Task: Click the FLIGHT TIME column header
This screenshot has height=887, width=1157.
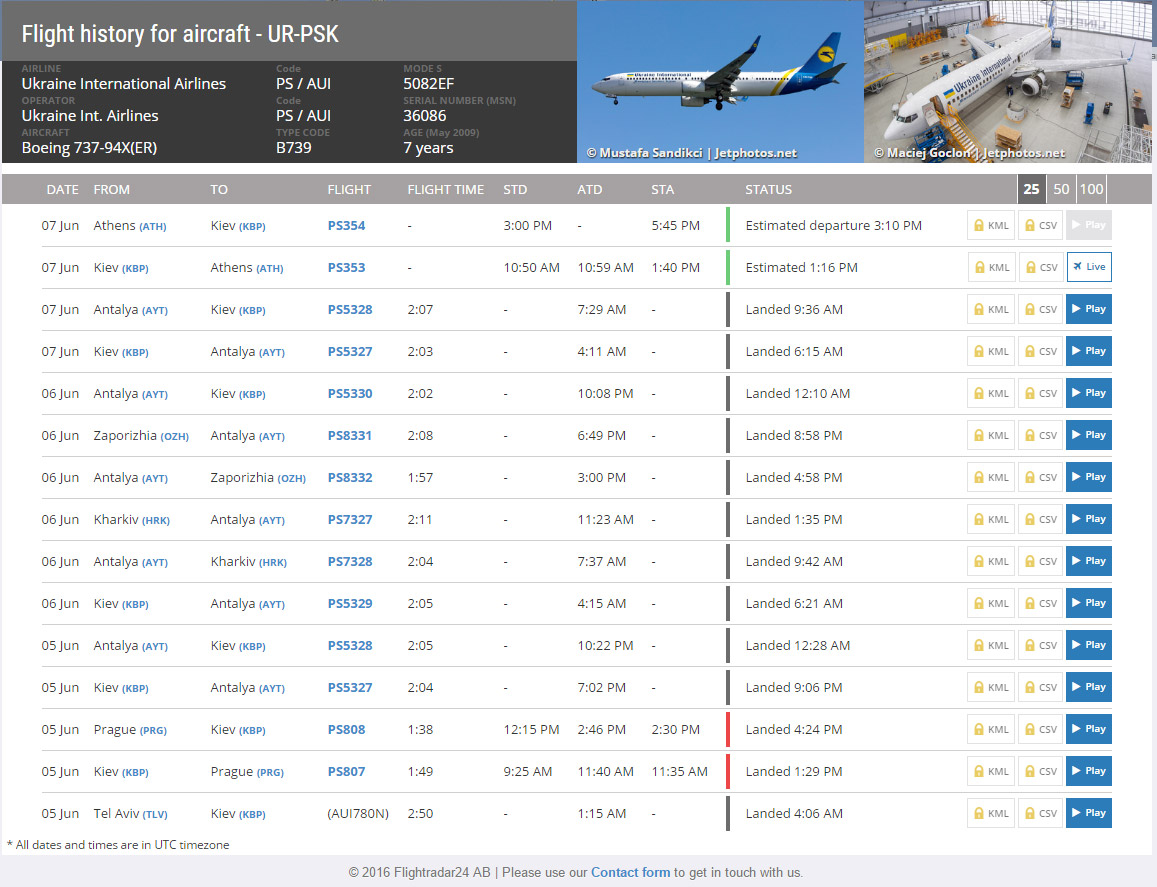Action: 446,190
